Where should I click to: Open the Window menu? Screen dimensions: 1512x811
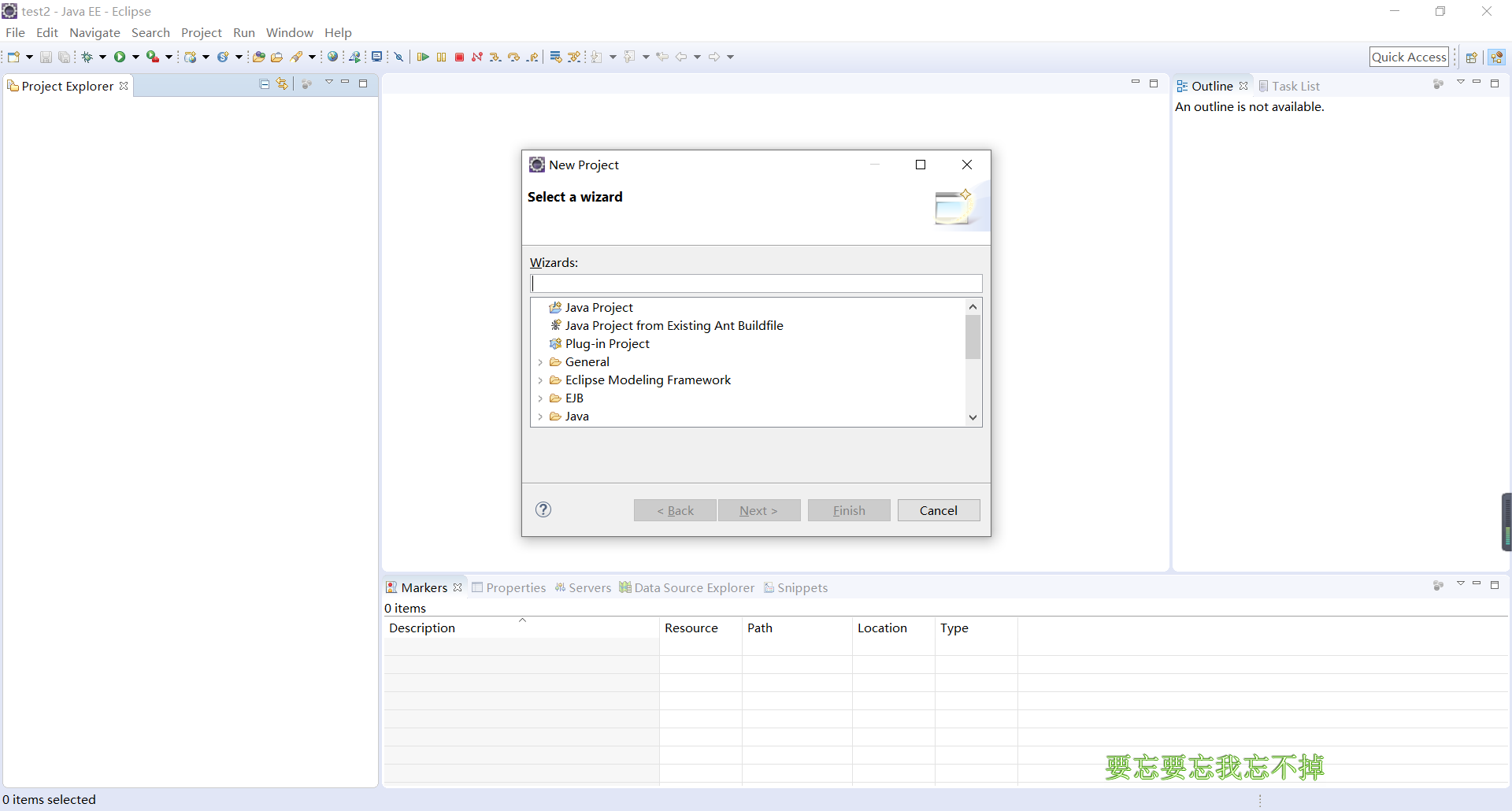point(289,32)
